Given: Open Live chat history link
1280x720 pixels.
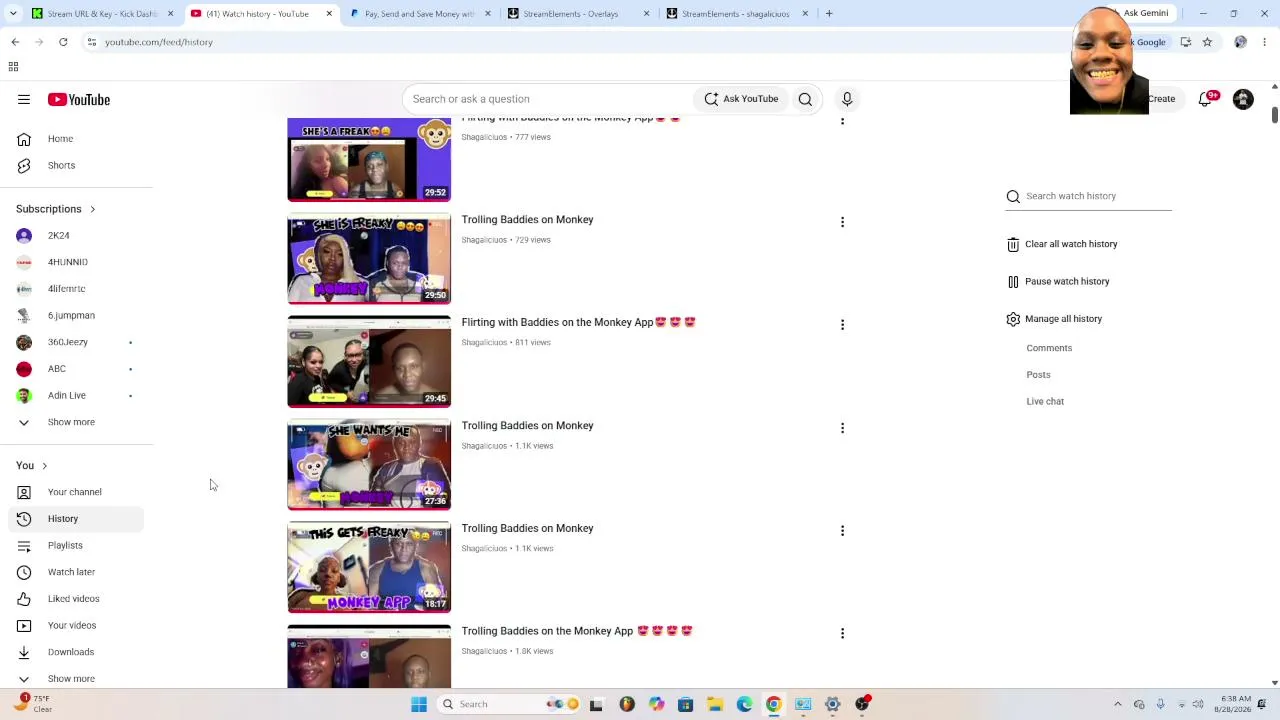Looking at the screenshot, I should tap(1045, 401).
